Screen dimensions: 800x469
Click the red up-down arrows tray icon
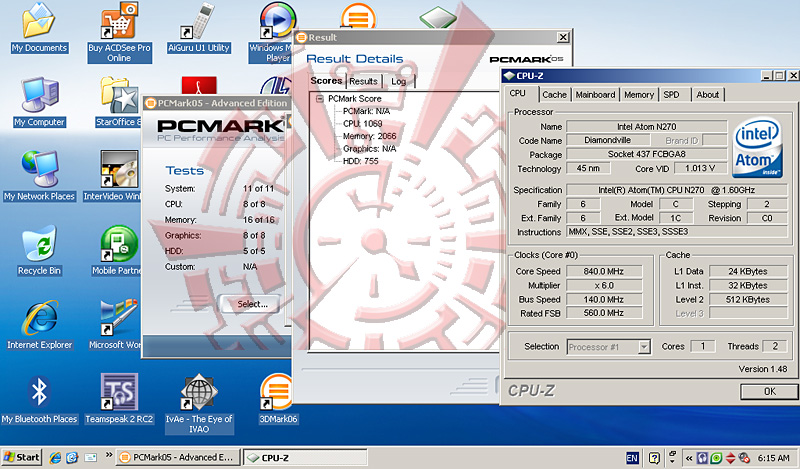[730, 458]
